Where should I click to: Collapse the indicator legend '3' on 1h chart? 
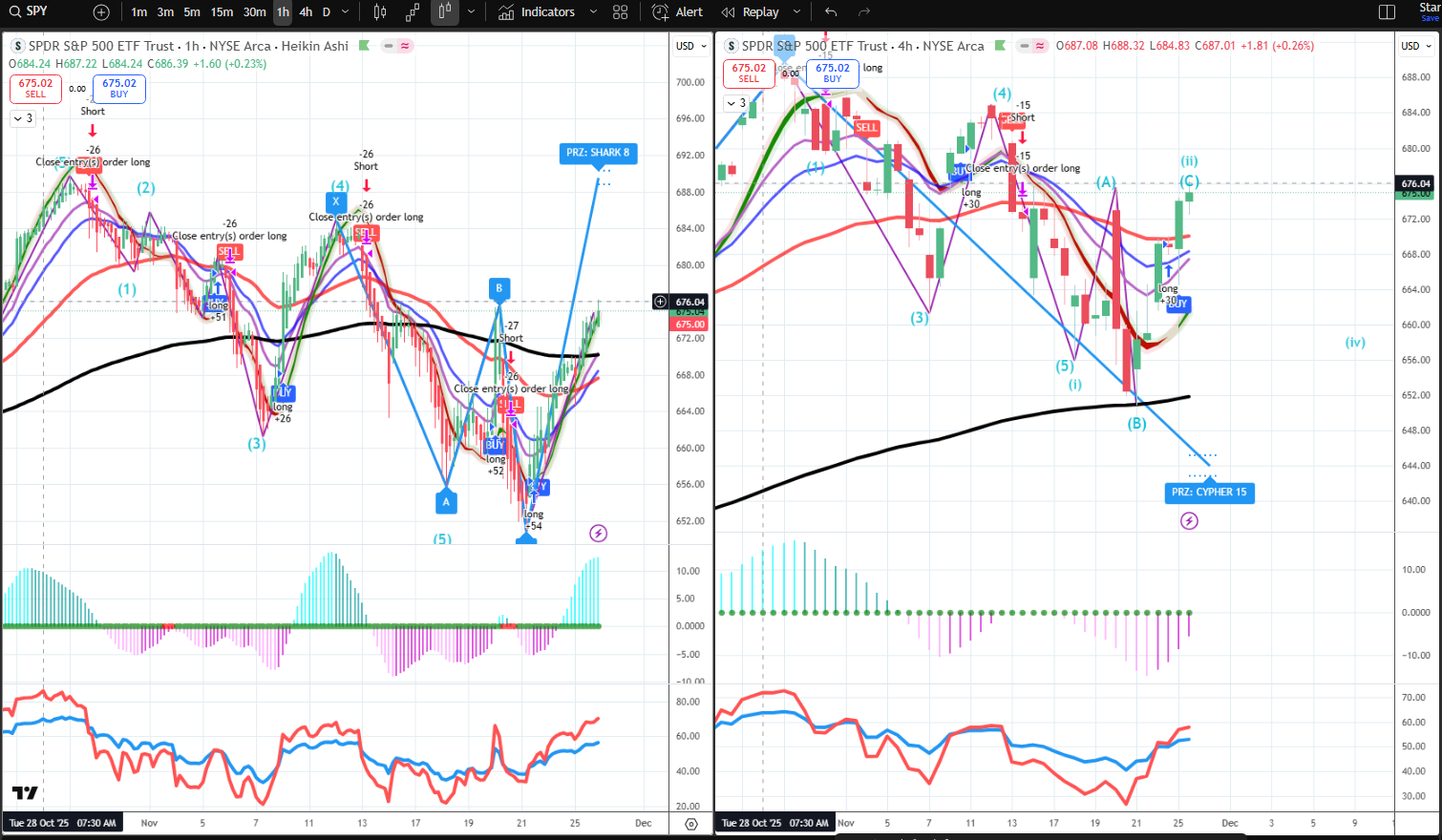click(23, 118)
